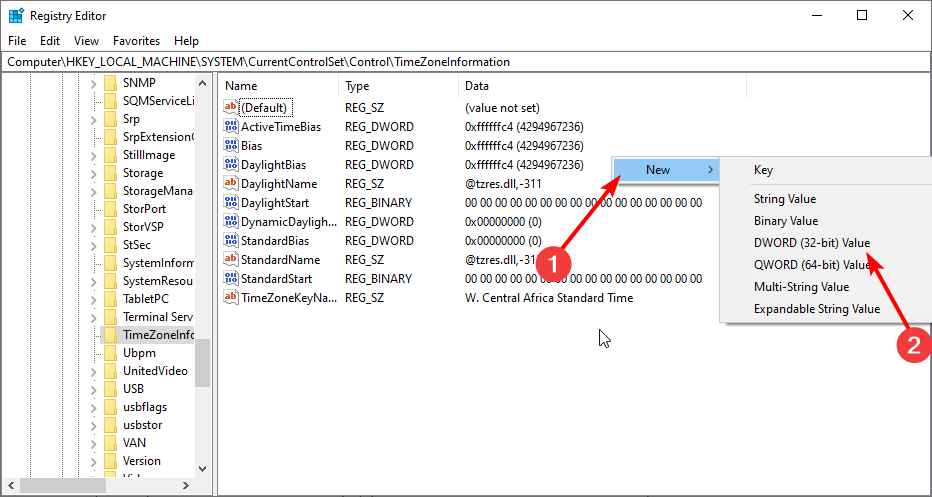Select the '(value not set)' data cell
The height and width of the screenshot is (497, 932).
point(502,108)
